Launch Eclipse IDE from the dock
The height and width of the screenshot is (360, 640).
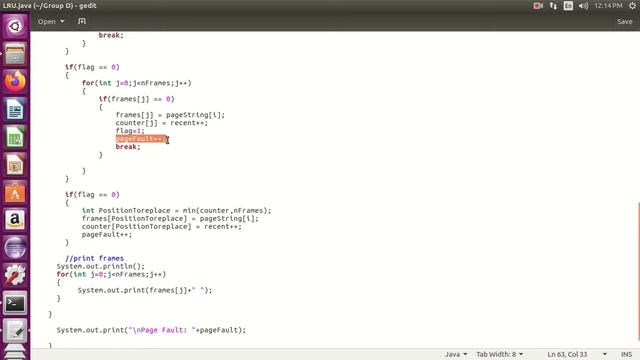click(15, 247)
